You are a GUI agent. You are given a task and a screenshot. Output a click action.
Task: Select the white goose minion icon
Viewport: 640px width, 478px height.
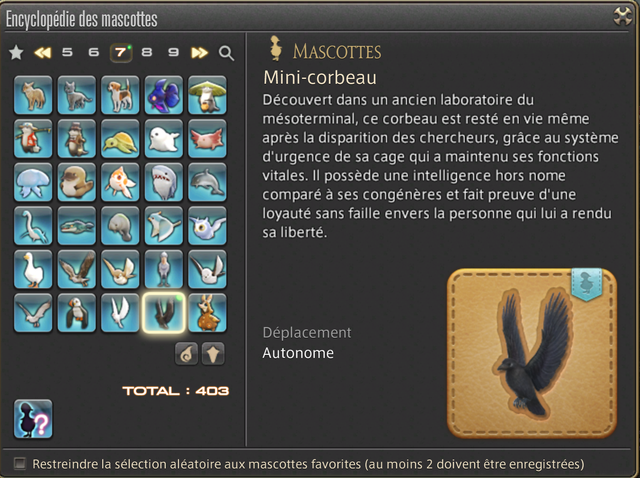click(x=33, y=269)
